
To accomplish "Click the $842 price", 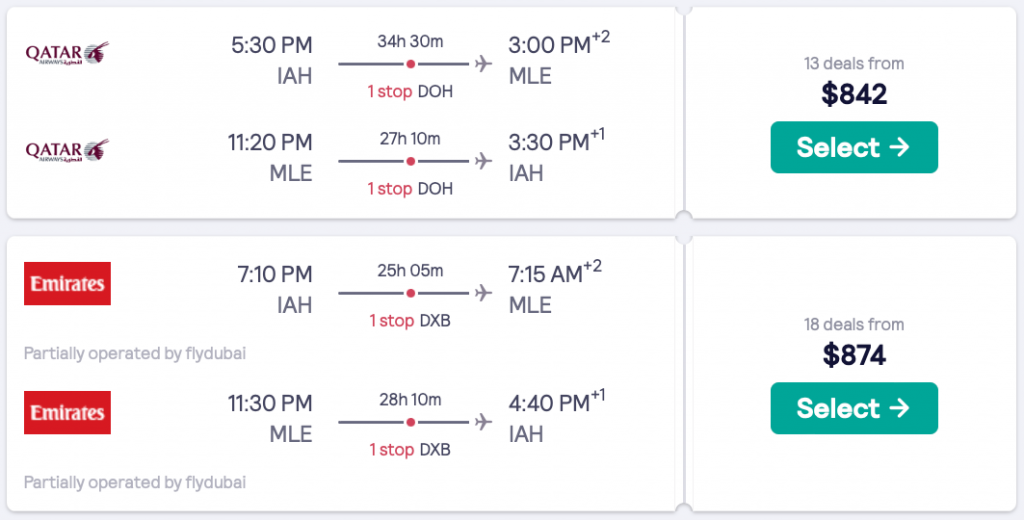I will (x=853, y=94).
